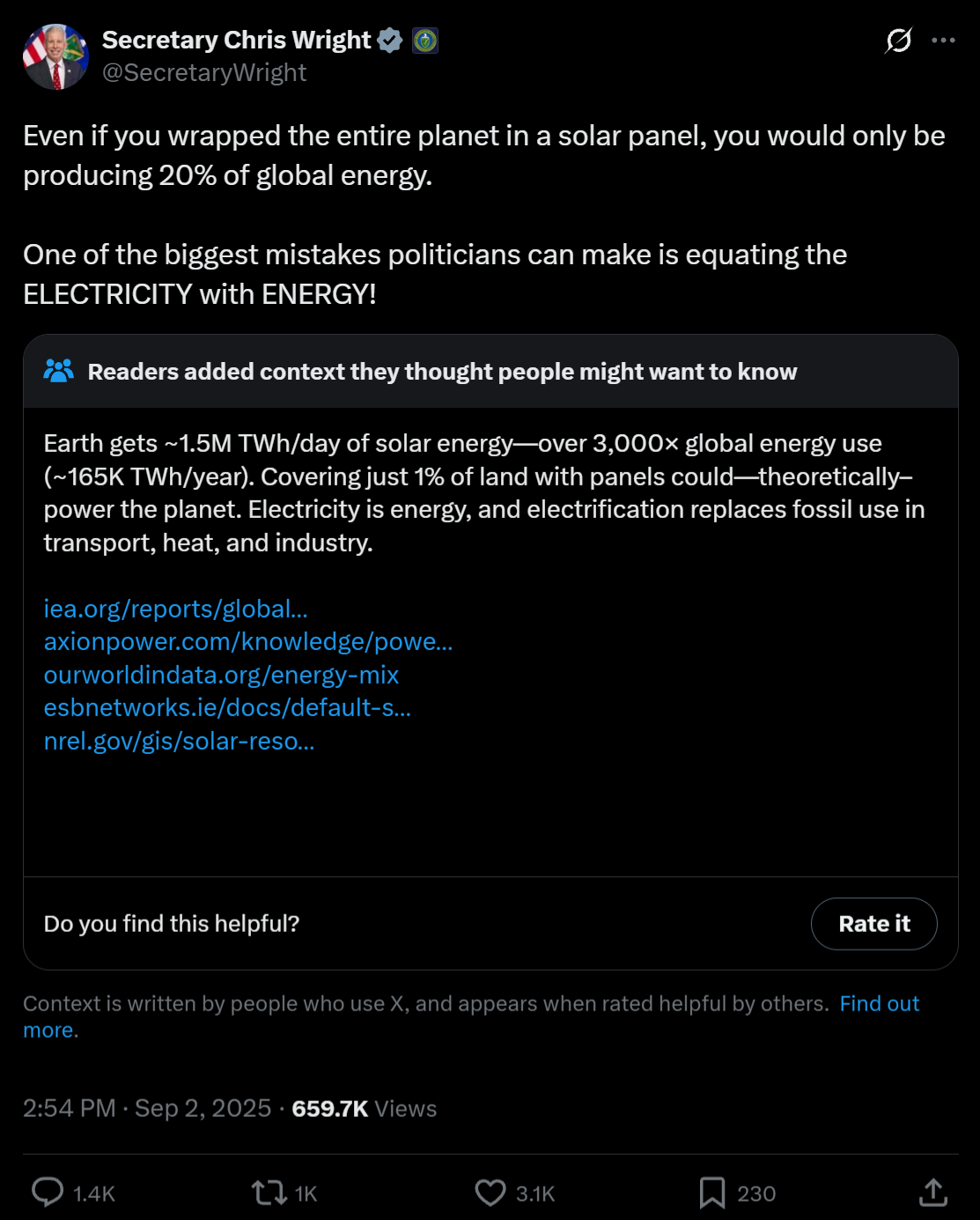Open the iea.org/reports/global link
The width and height of the screenshot is (980, 1220).
coord(176,609)
